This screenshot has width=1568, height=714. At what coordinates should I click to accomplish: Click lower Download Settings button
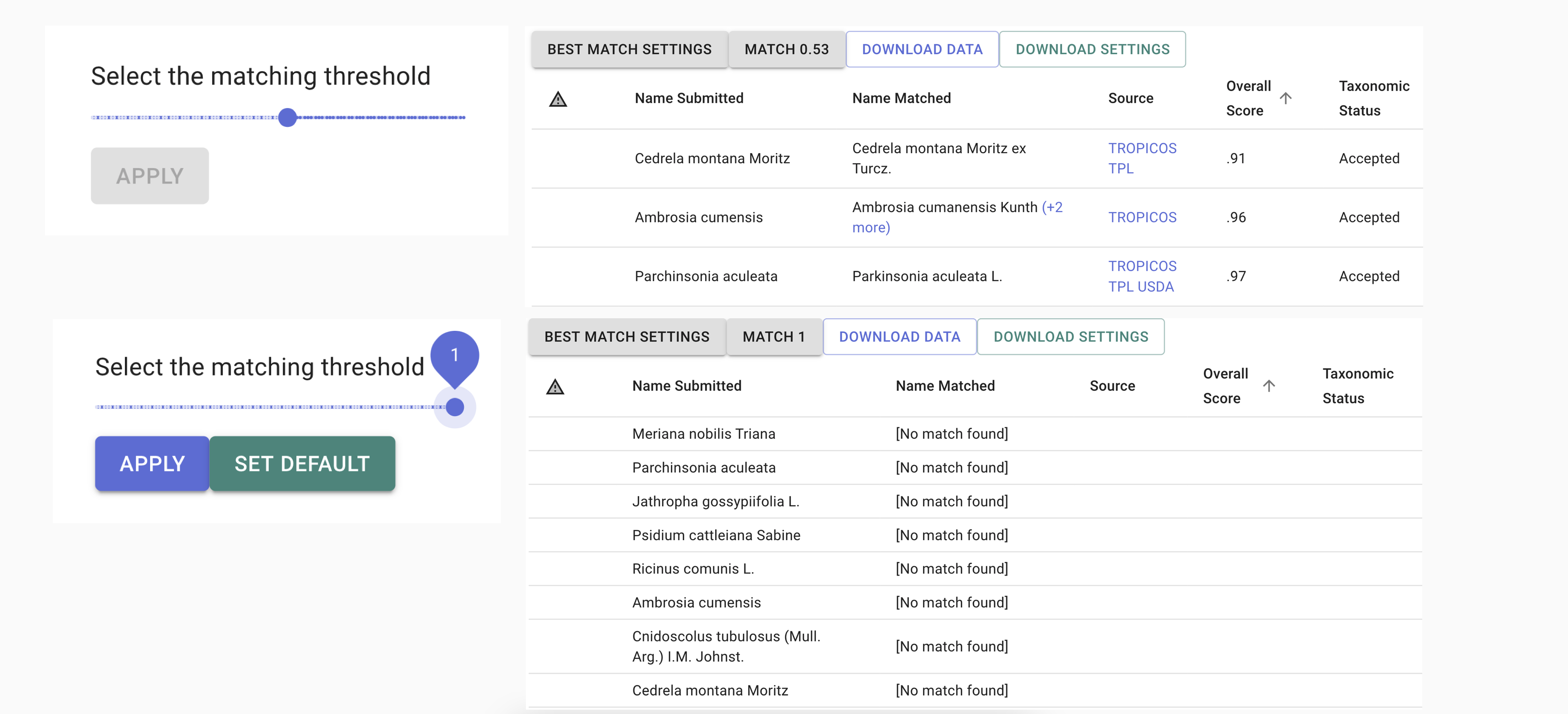pyautogui.click(x=1070, y=337)
